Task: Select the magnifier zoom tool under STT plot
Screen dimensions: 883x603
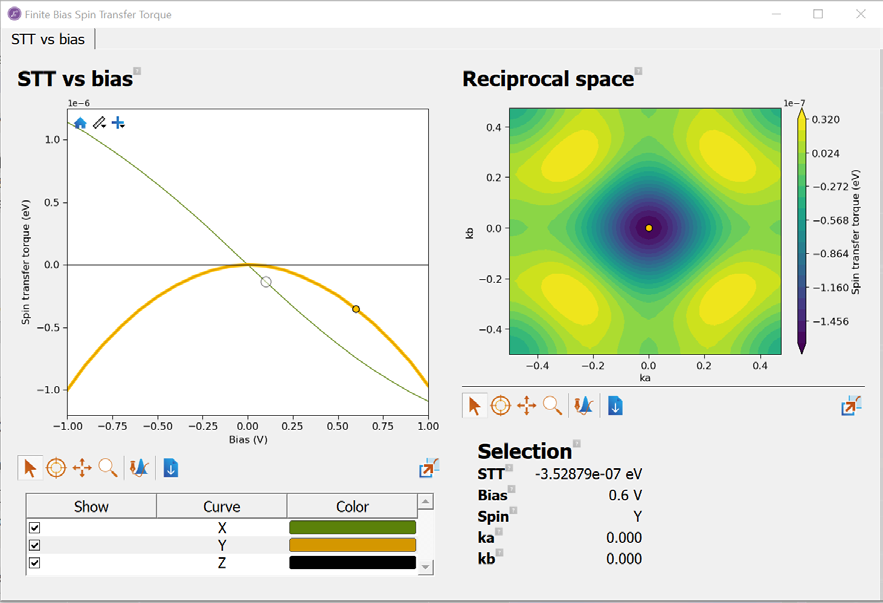Action: (108, 468)
